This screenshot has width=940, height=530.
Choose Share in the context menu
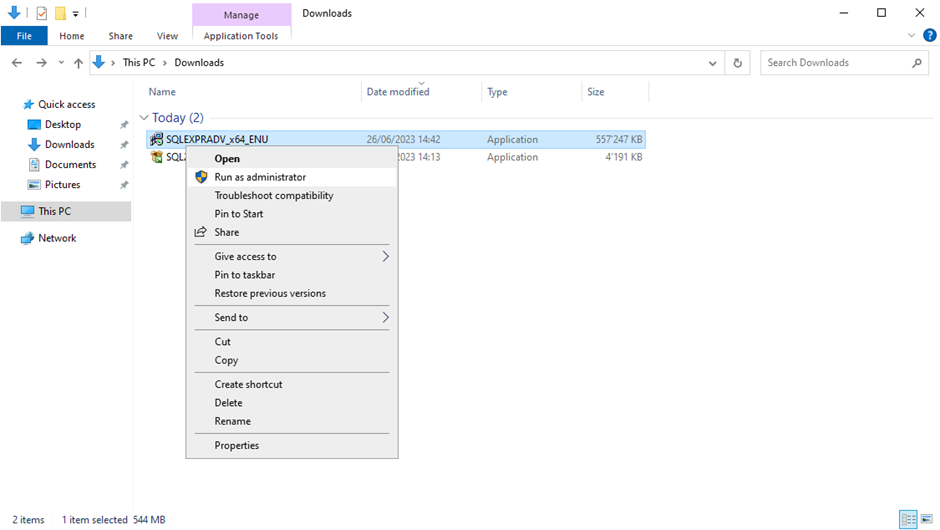click(x=292, y=232)
